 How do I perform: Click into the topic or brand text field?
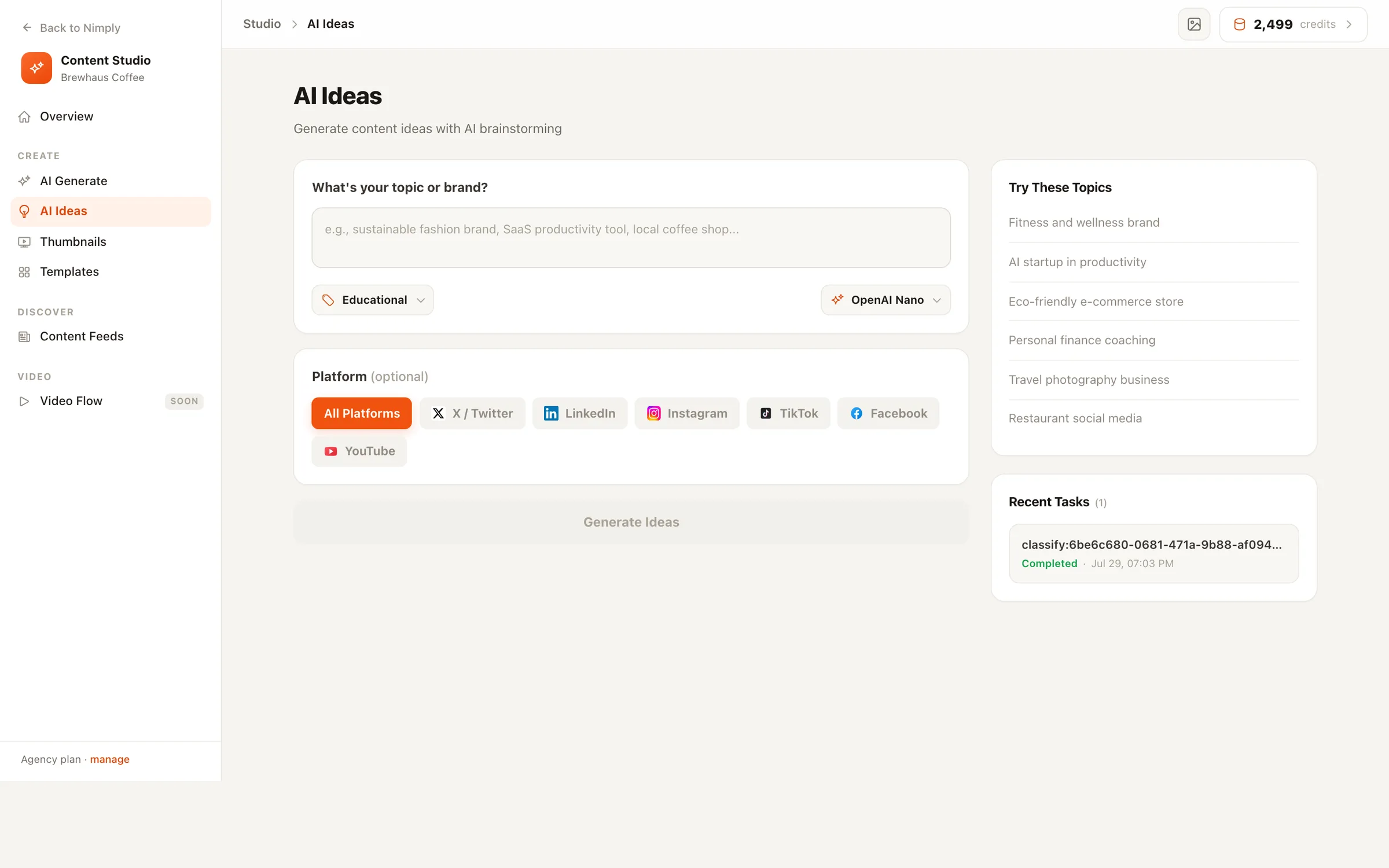click(x=631, y=238)
